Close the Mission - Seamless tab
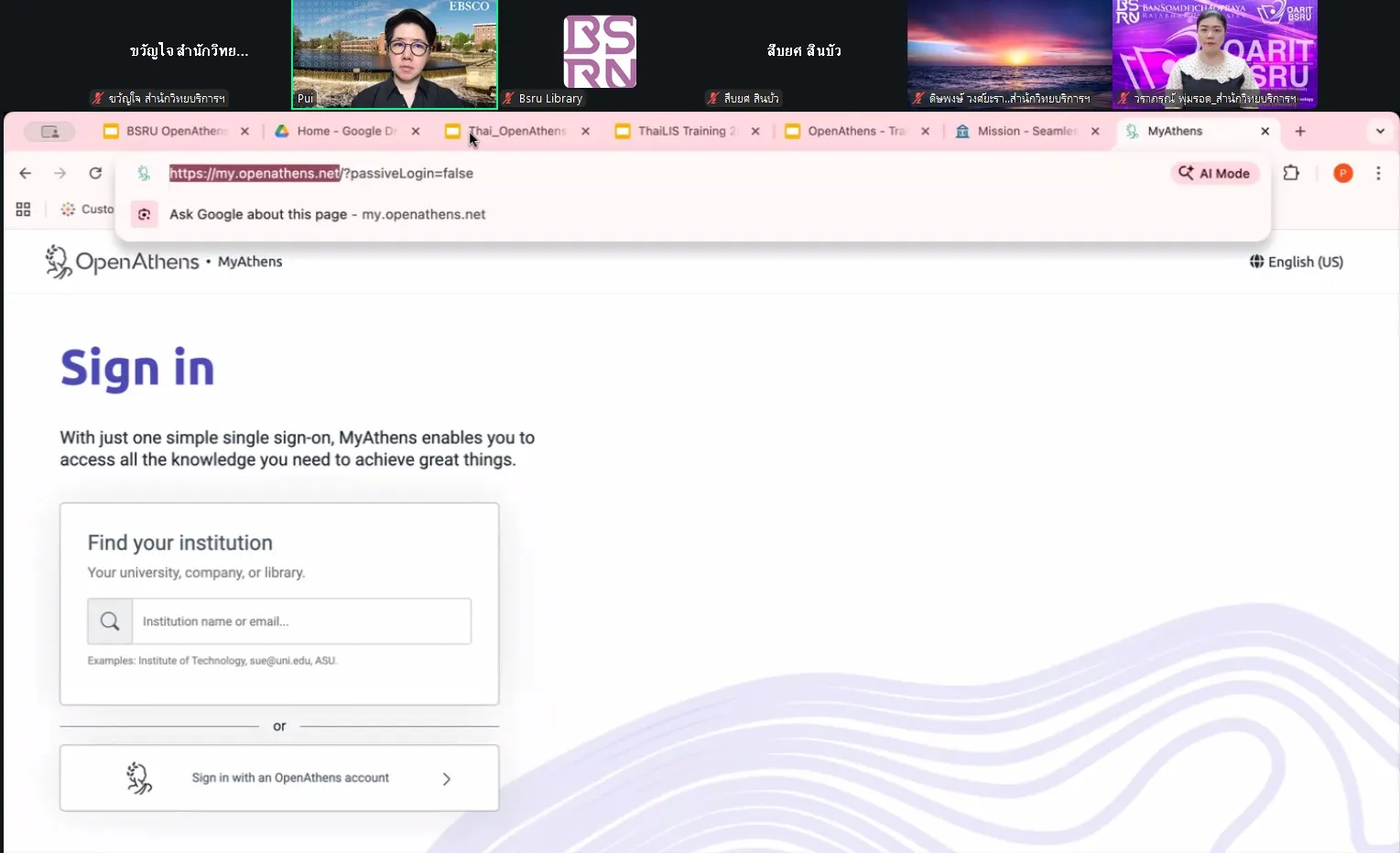This screenshot has height=853, width=1400. (1095, 132)
